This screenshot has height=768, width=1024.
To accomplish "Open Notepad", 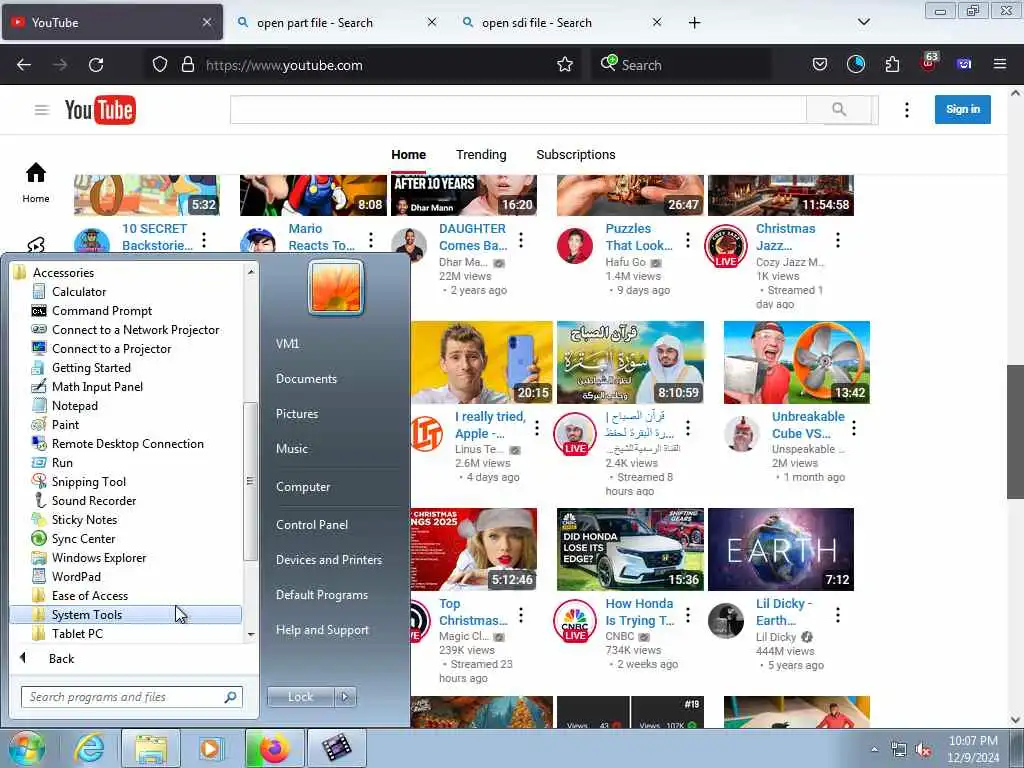I will click(x=74, y=406).
